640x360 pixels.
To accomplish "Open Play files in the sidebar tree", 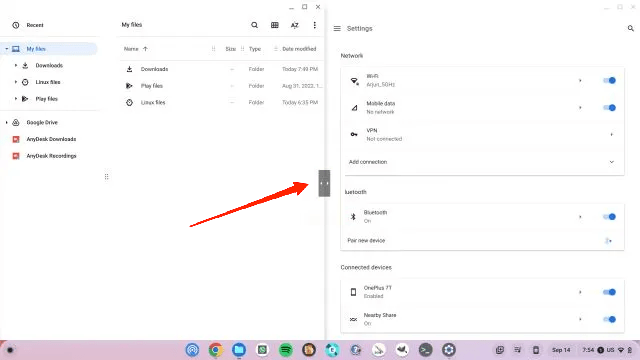I will 46,99.
